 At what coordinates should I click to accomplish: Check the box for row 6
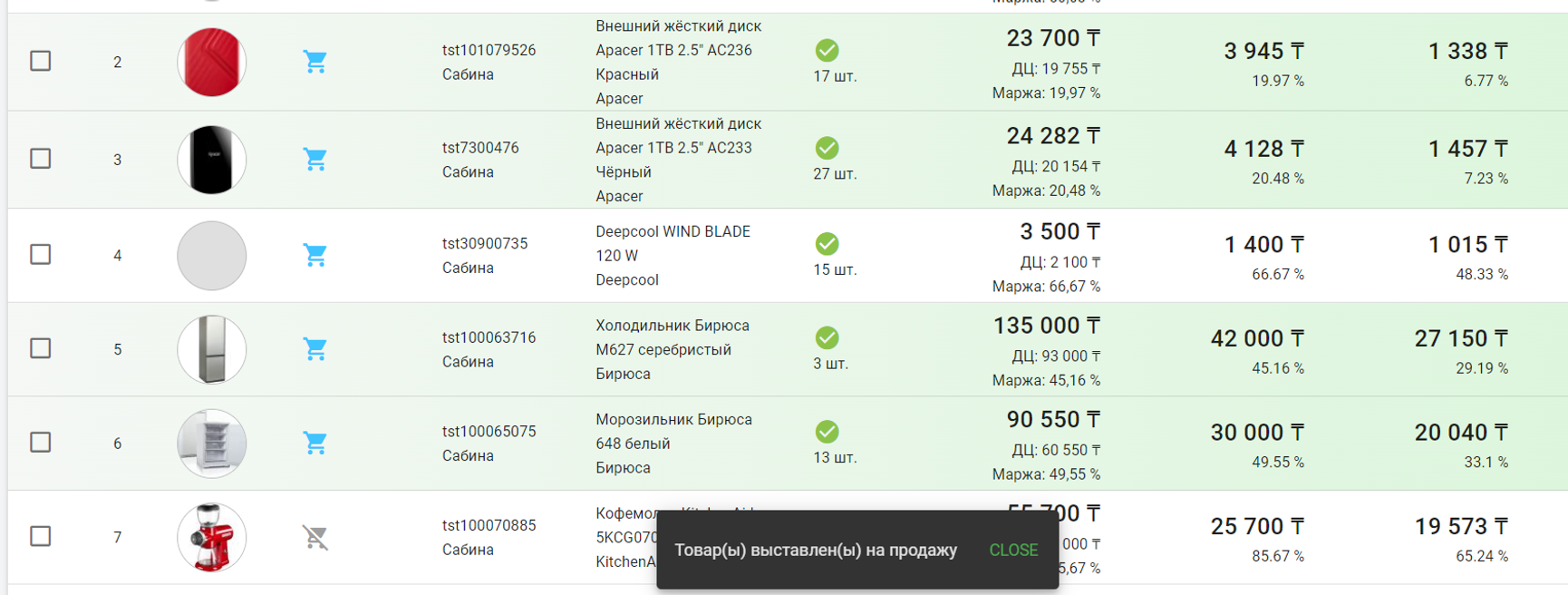41,442
